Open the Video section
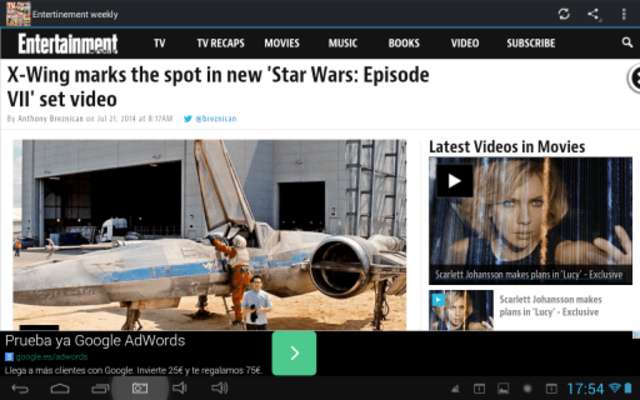 point(465,43)
